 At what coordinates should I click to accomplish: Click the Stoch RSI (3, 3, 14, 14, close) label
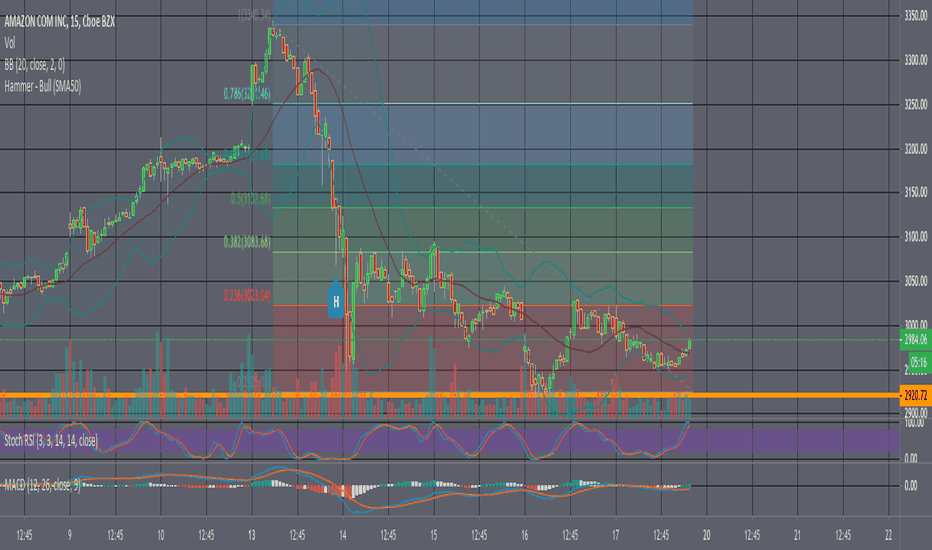pos(51,441)
